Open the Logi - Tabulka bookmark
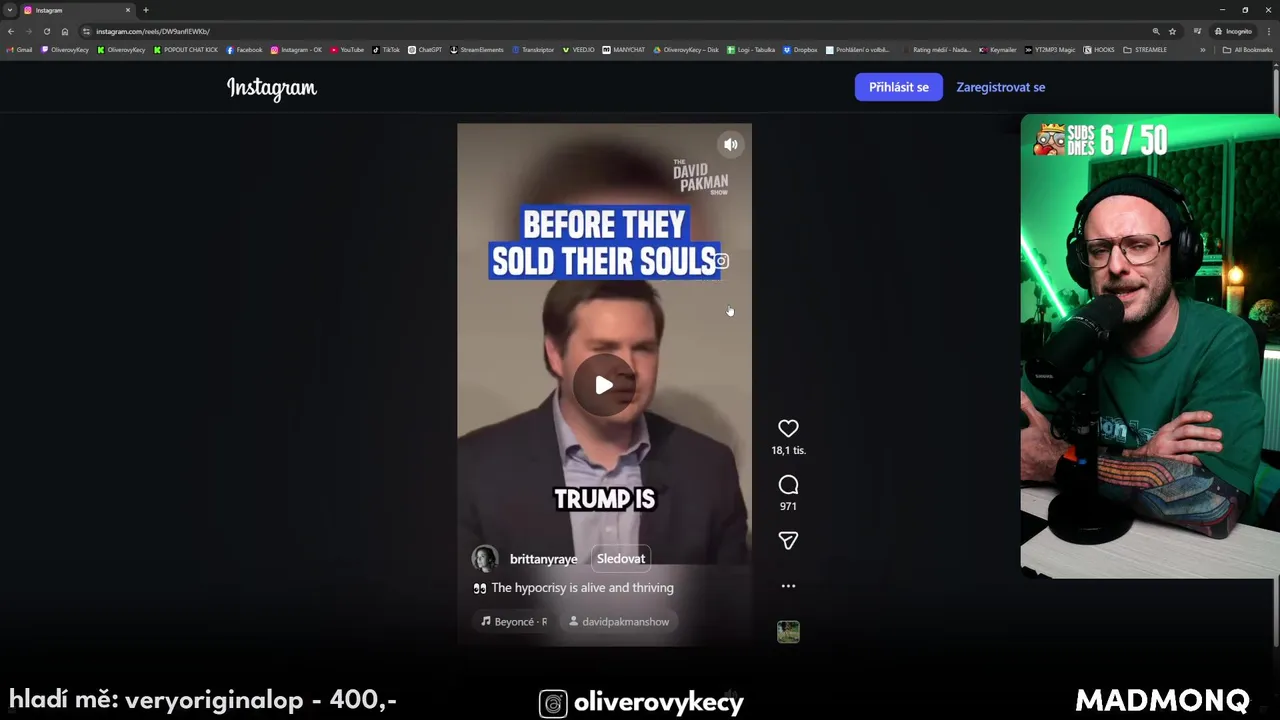The image size is (1280, 720). (x=751, y=49)
